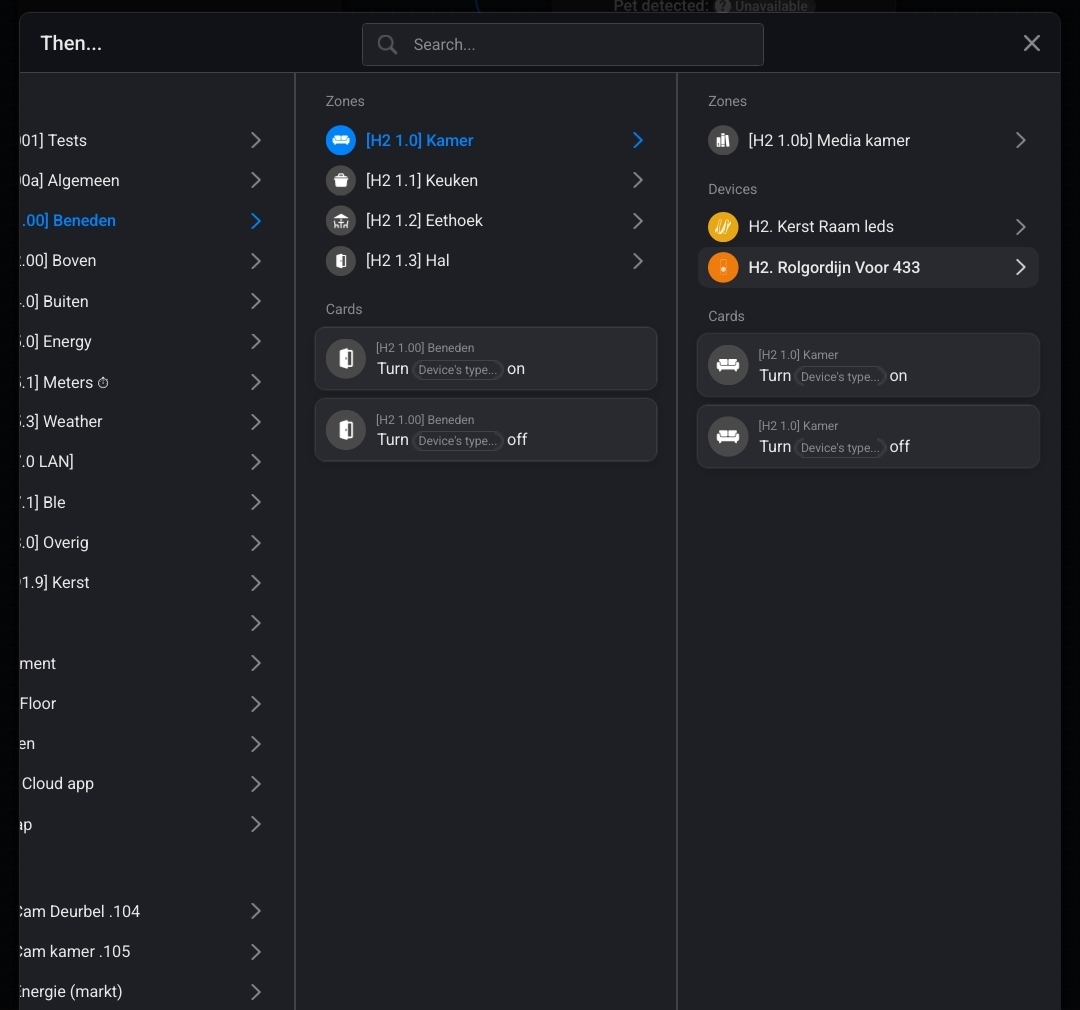Viewport: 1080px width, 1010px height.
Task: Click the orange Rolgordijn Voor 433 icon
Action: (723, 268)
